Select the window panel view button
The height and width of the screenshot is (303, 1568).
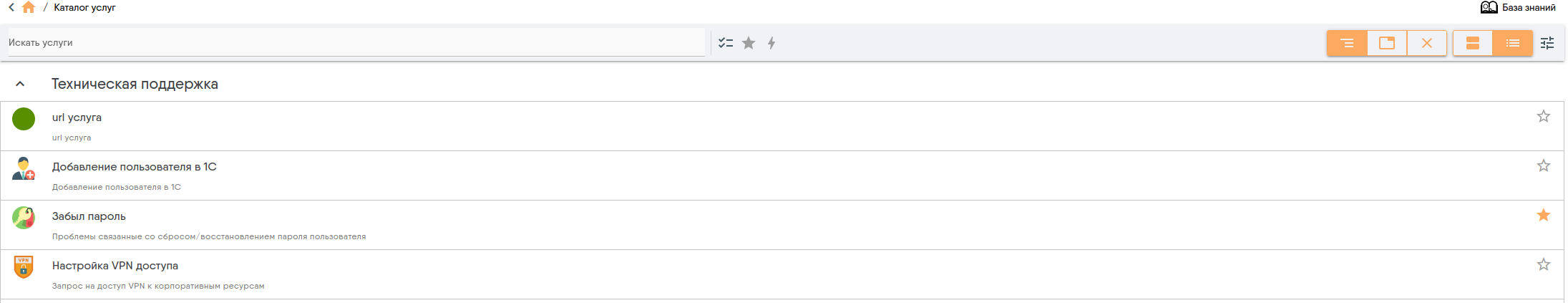click(x=1387, y=43)
